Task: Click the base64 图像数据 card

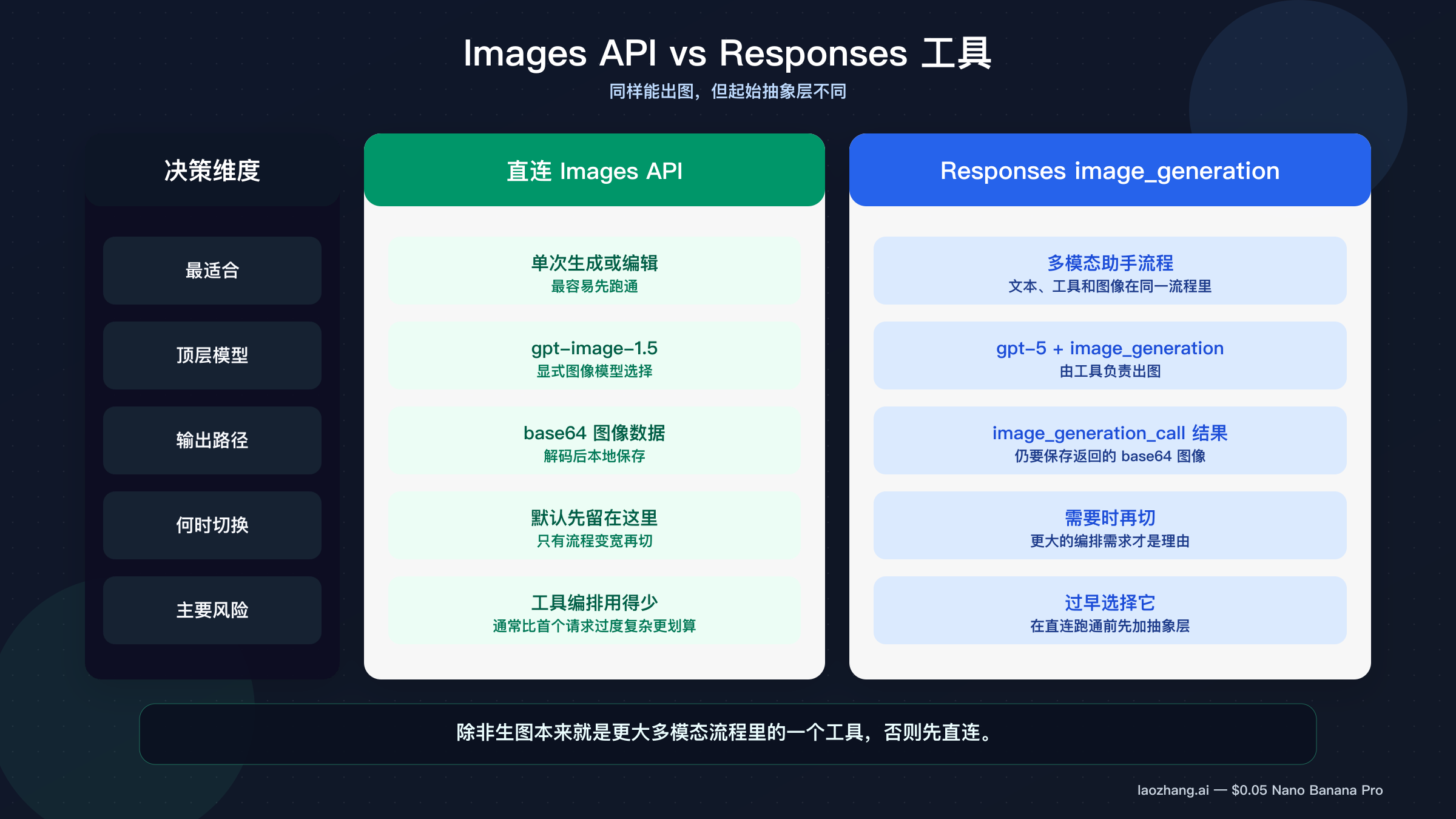Action: point(594,441)
